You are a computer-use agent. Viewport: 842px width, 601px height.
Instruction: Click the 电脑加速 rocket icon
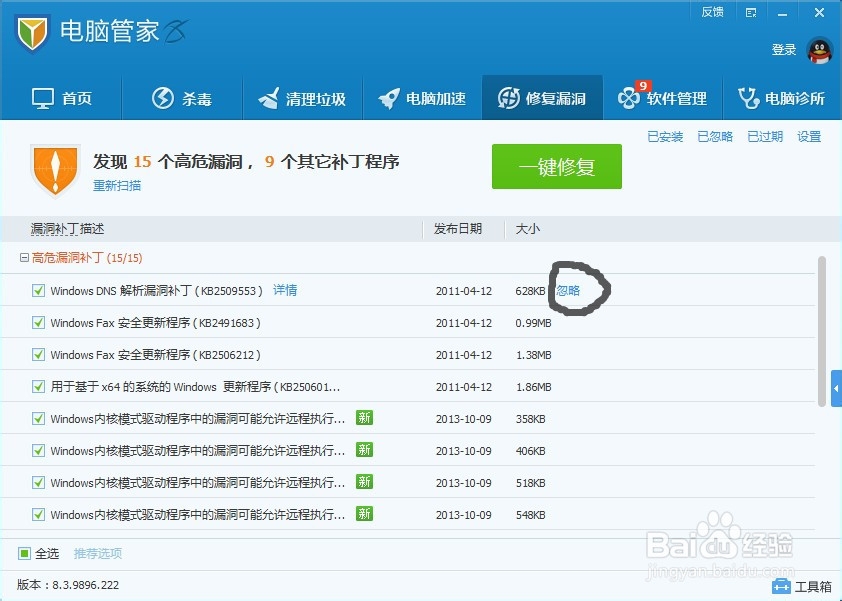click(389, 98)
